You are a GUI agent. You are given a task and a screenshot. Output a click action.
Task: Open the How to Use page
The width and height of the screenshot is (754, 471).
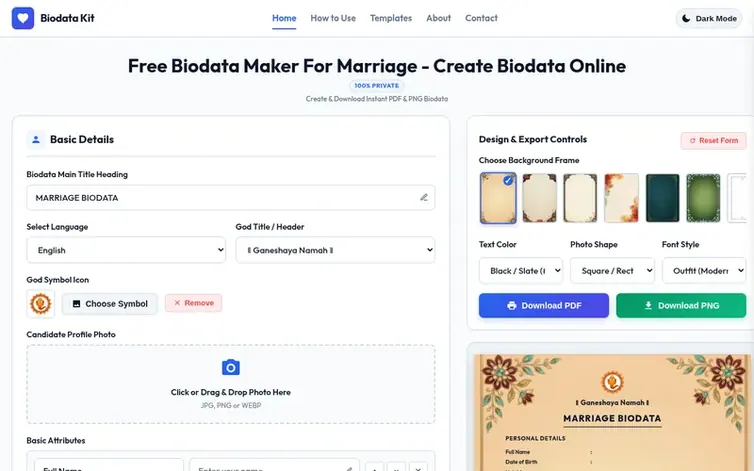(x=333, y=18)
